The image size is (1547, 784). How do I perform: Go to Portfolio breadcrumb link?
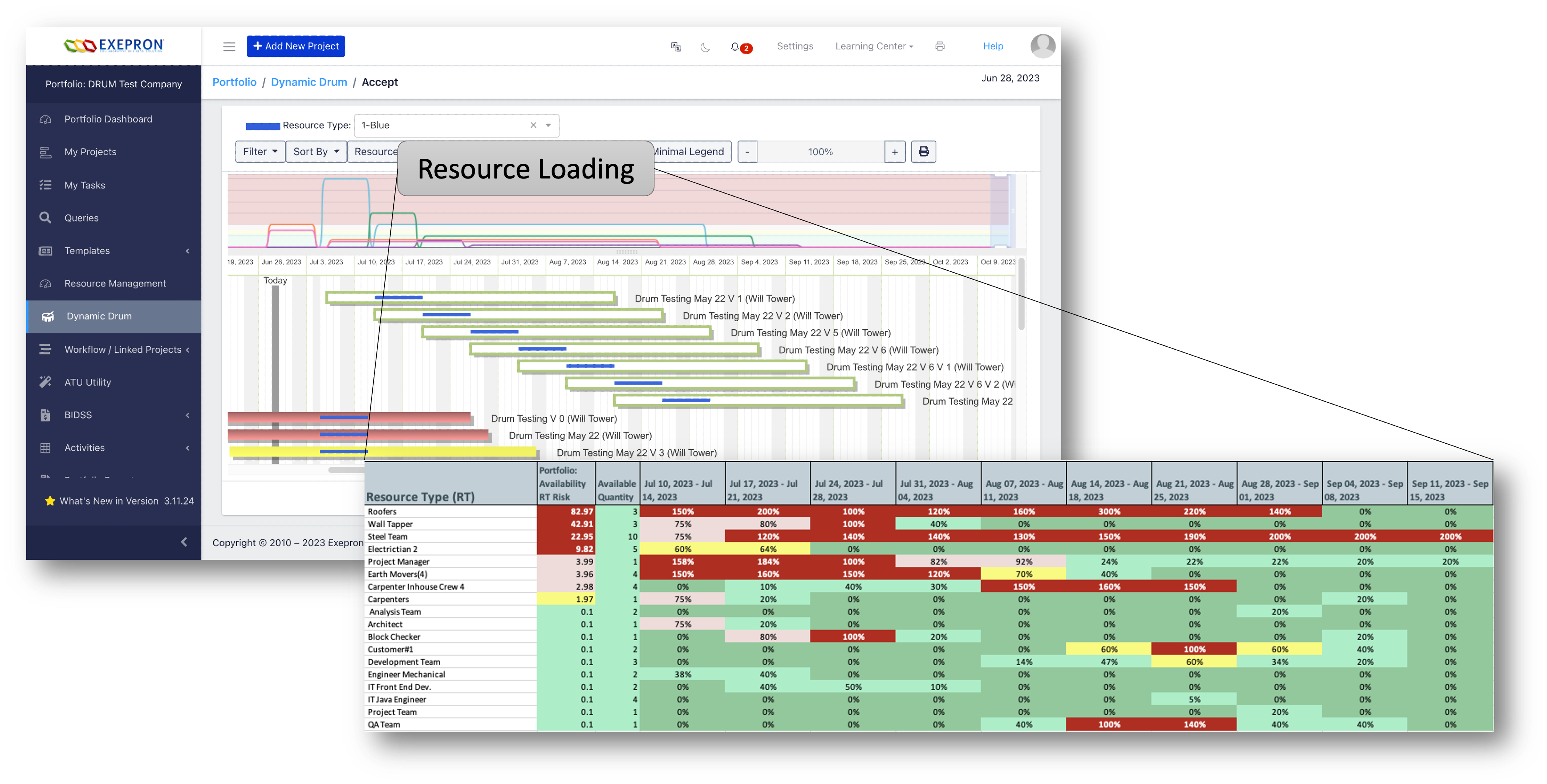234,82
